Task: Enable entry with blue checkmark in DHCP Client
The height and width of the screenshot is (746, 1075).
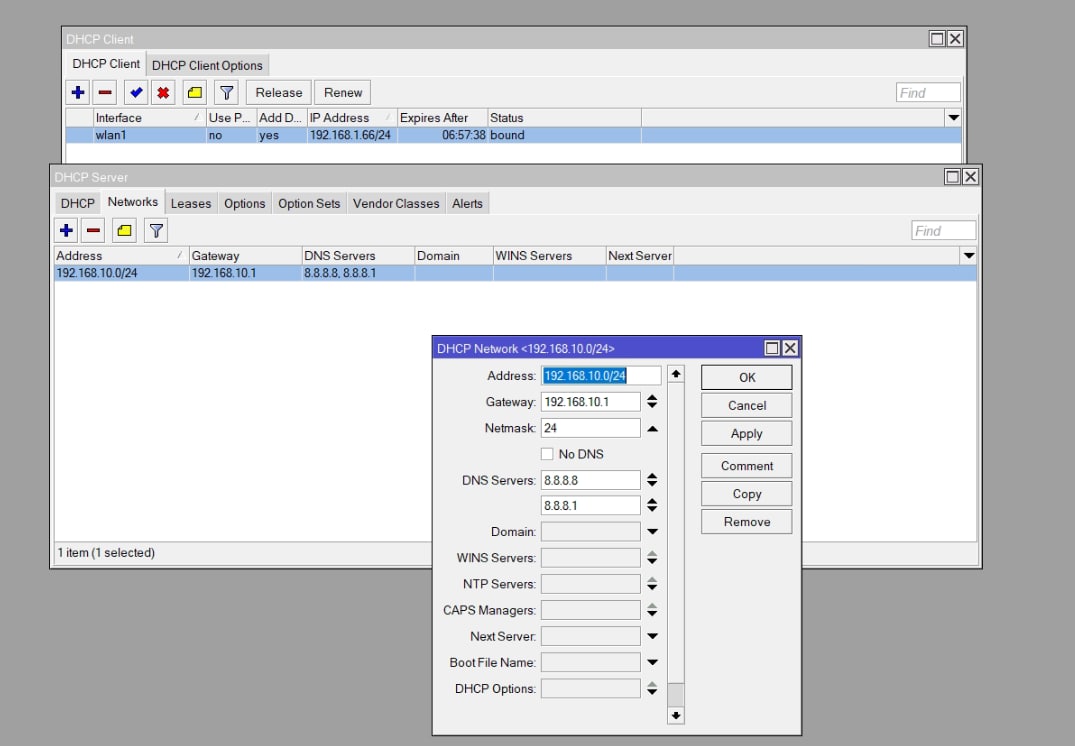Action: click(136, 93)
